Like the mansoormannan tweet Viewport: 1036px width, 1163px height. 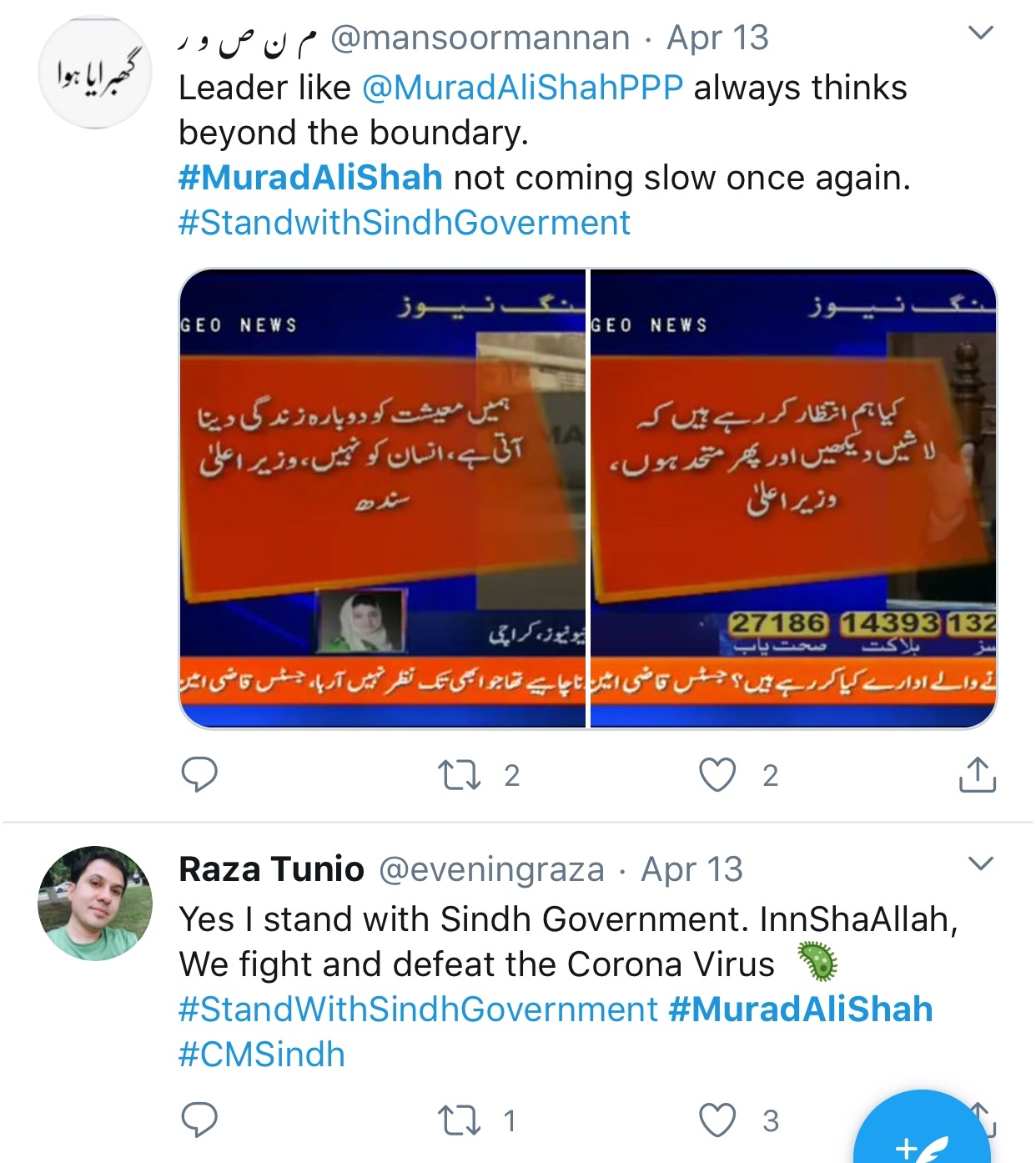point(717,775)
